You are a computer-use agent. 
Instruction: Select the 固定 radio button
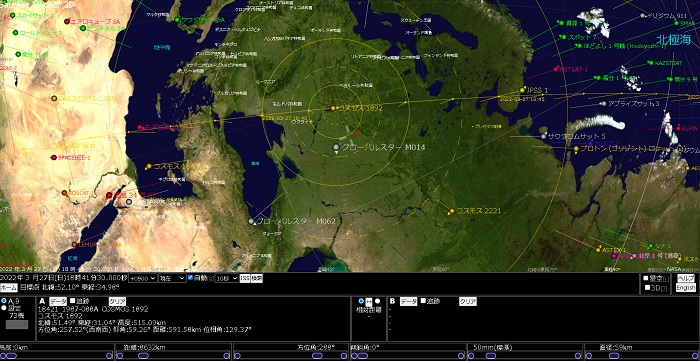coord(4,308)
